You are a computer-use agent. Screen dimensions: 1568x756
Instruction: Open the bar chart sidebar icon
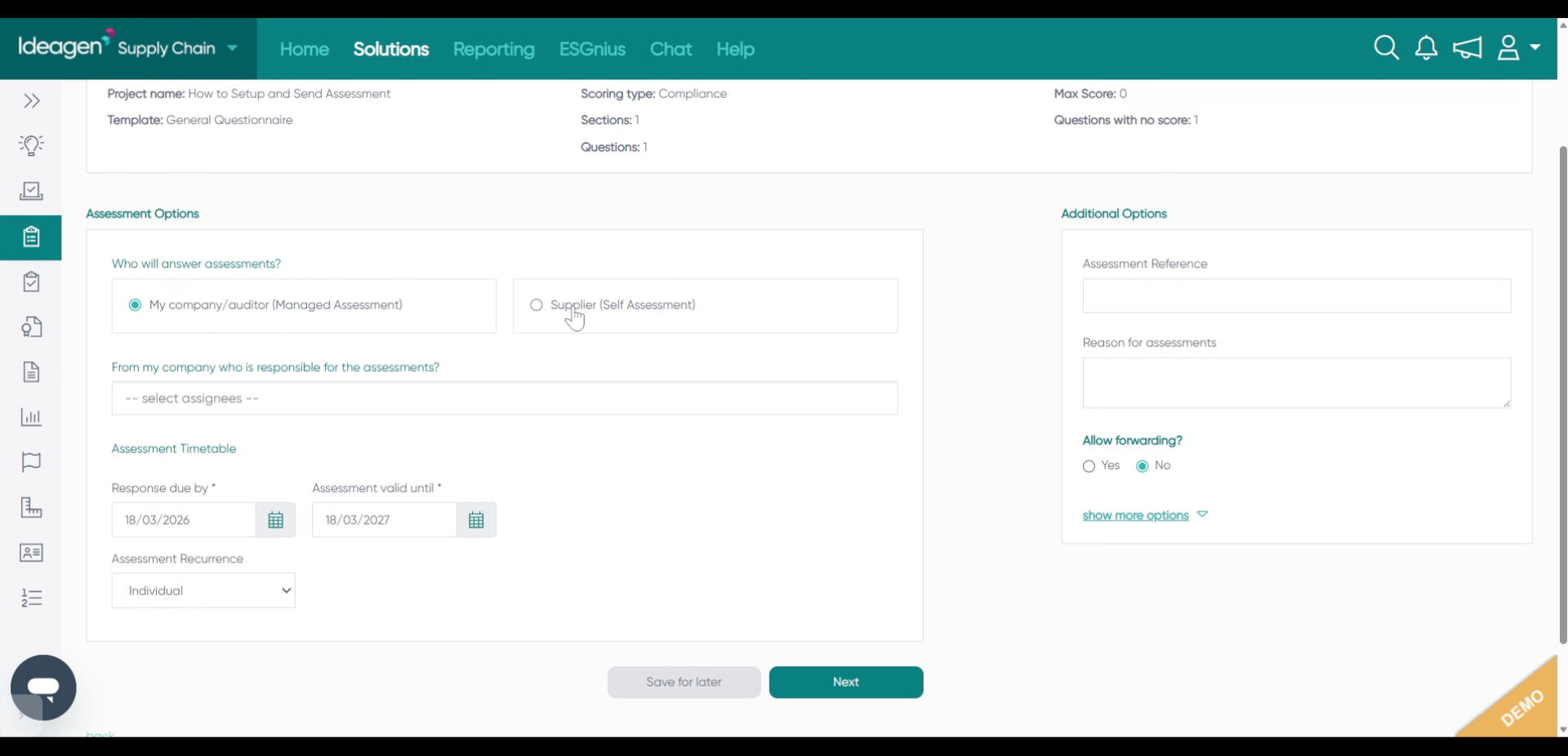tap(32, 417)
